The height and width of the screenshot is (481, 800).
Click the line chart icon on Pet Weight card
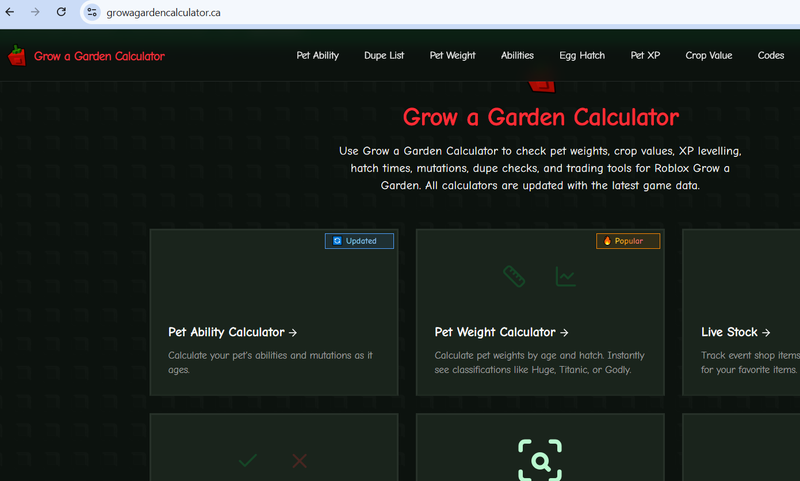click(x=566, y=276)
